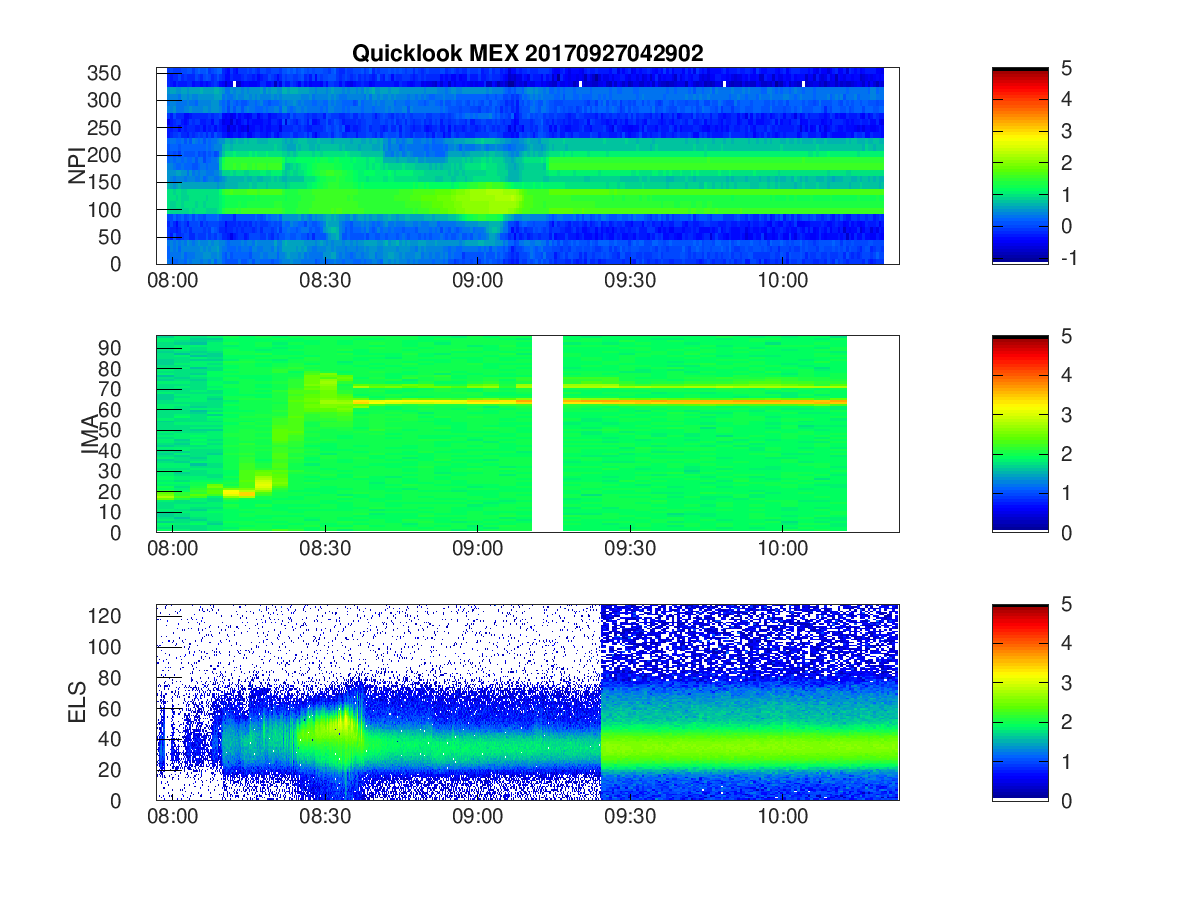Click the 08:00 time label under ELS panel
Screen dimensions: 1200x900
coord(172,817)
